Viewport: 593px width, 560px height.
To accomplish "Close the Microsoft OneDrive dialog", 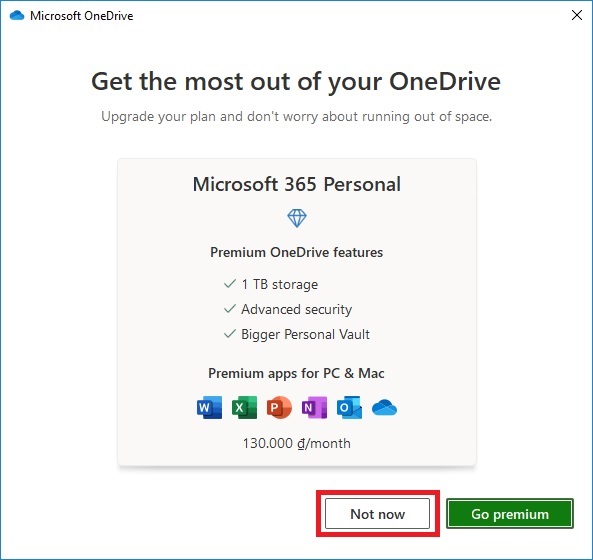I will coord(577,15).
